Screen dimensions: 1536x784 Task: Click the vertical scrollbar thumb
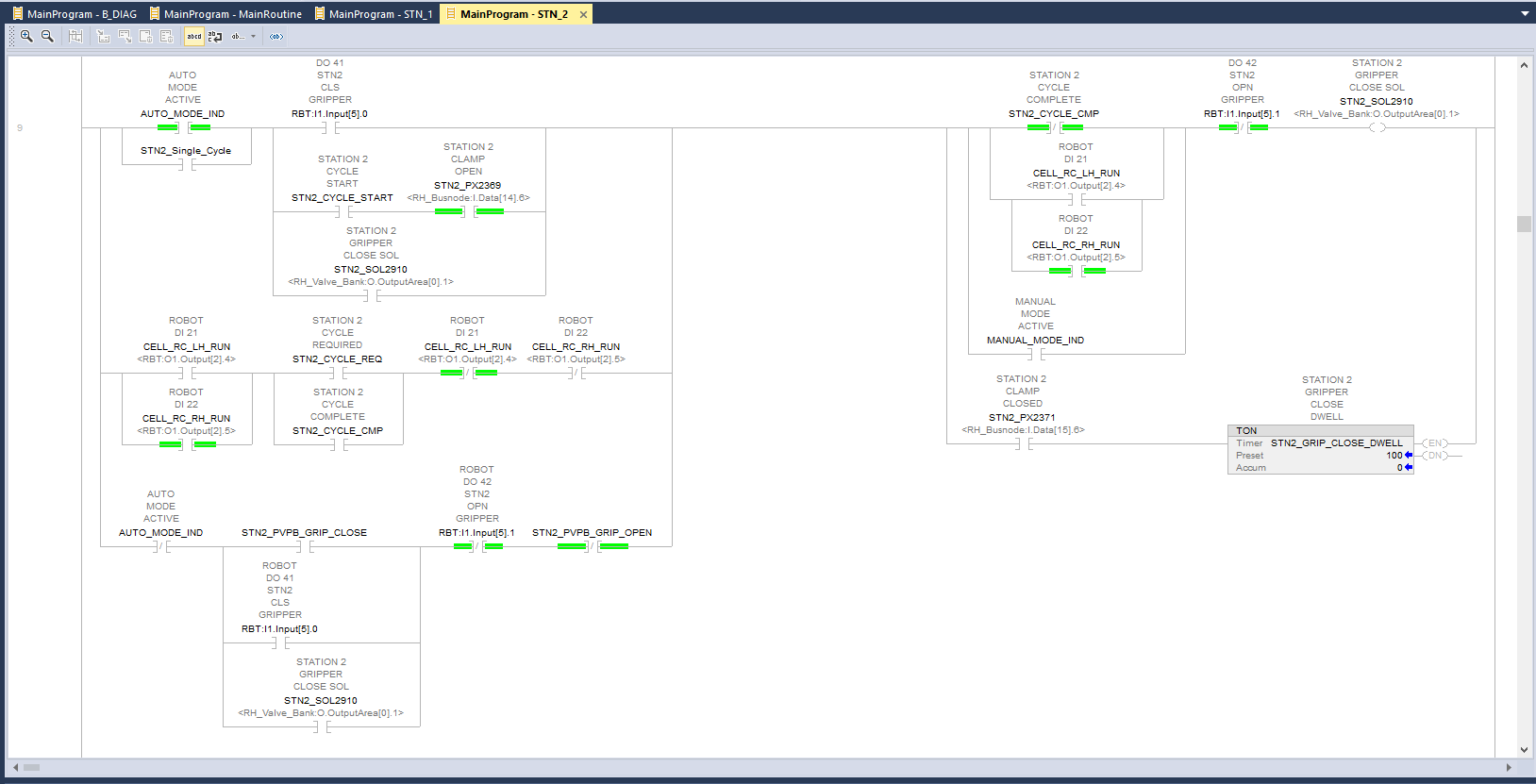coord(1524,224)
